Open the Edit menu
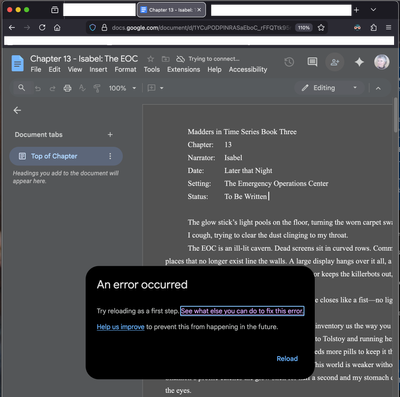The height and width of the screenshot is (397, 400). 54,69
